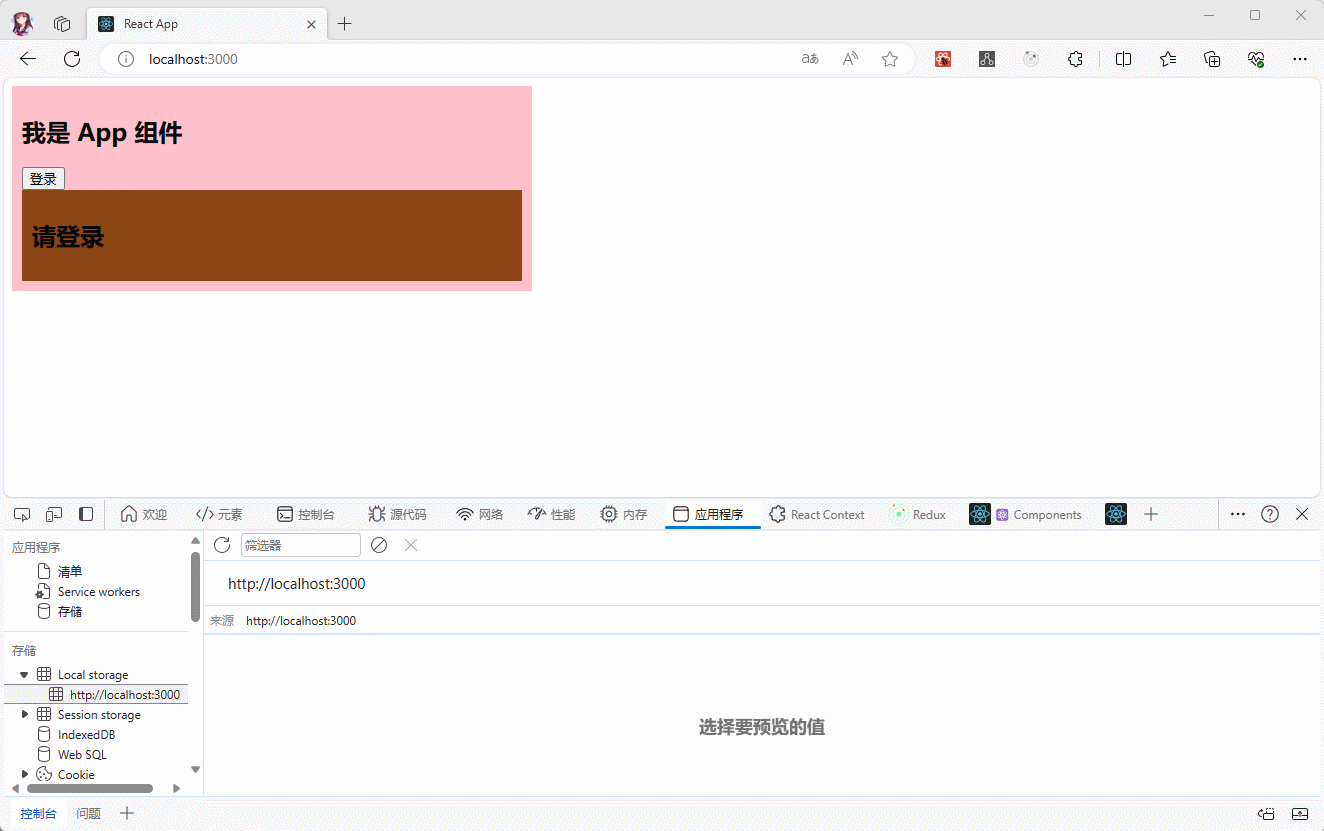The height and width of the screenshot is (831, 1324).
Task: Clear all storage entries icon
Action: [x=379, y=545]
